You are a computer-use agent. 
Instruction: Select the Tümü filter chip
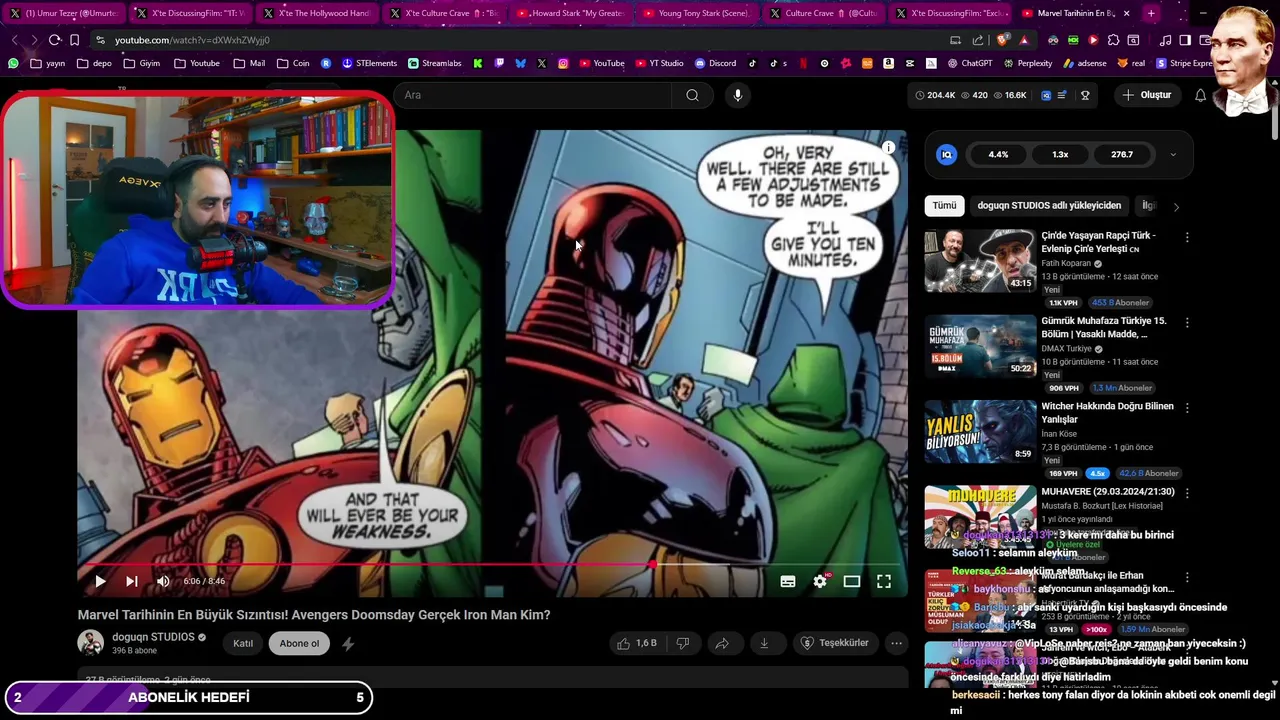tap(944, 205)
